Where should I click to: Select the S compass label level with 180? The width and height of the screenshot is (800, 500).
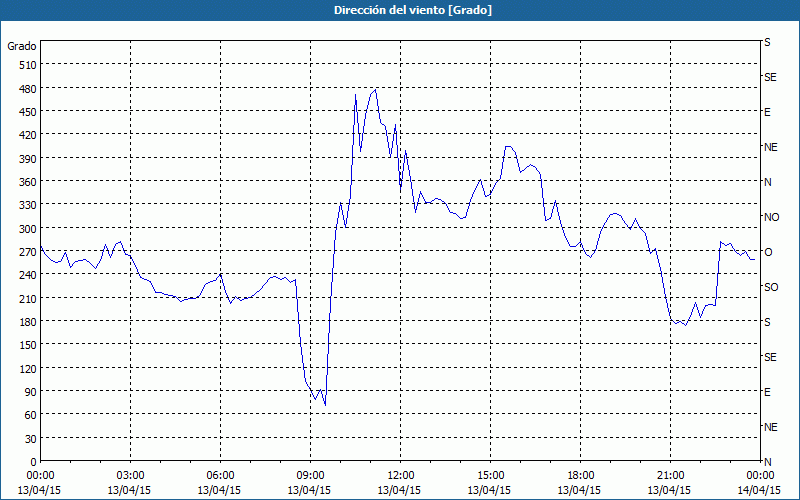click(x=767, y=322)
